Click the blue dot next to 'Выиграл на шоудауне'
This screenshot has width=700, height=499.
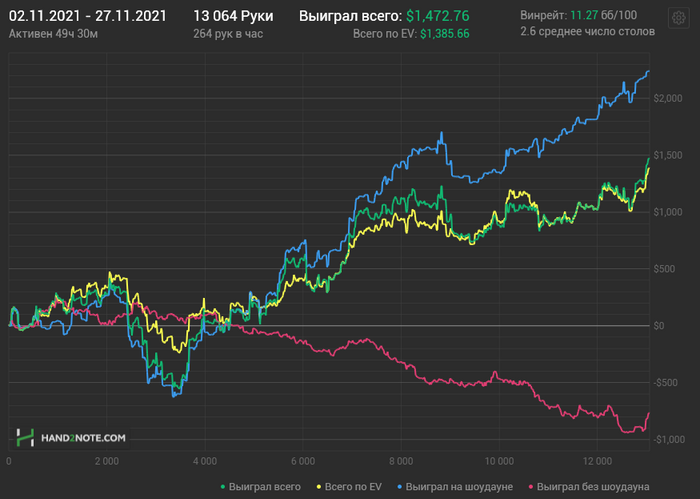click(x=400, y=487)
